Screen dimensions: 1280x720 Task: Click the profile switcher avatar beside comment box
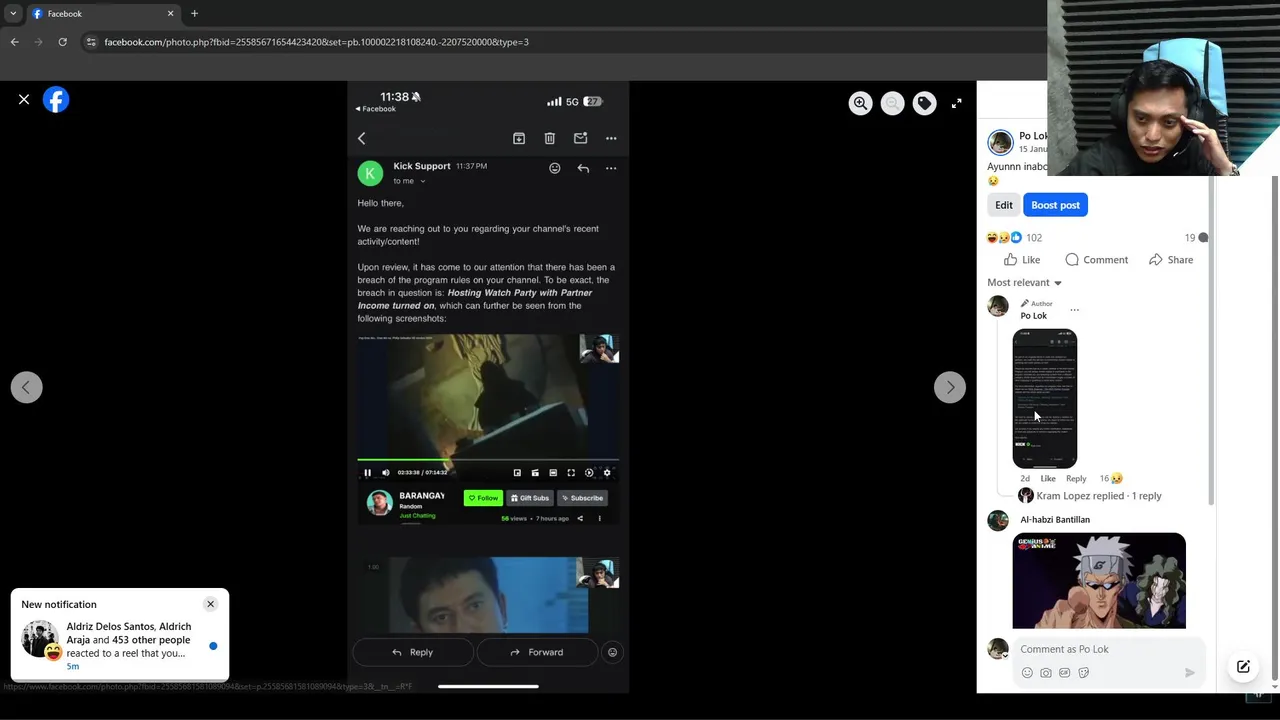[998, 649]
